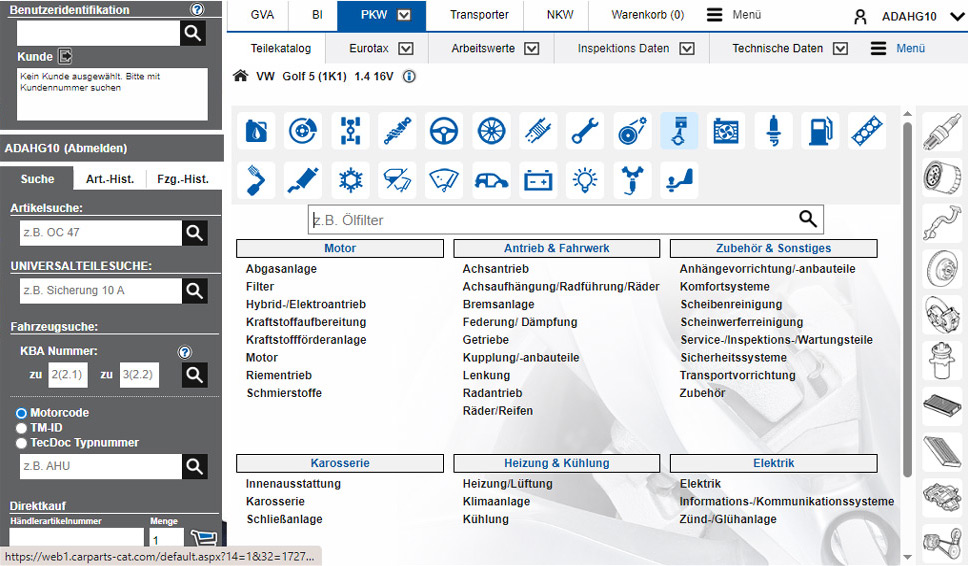
Task: Open KBA Nummer help question mark
Action: pos(185,352)
